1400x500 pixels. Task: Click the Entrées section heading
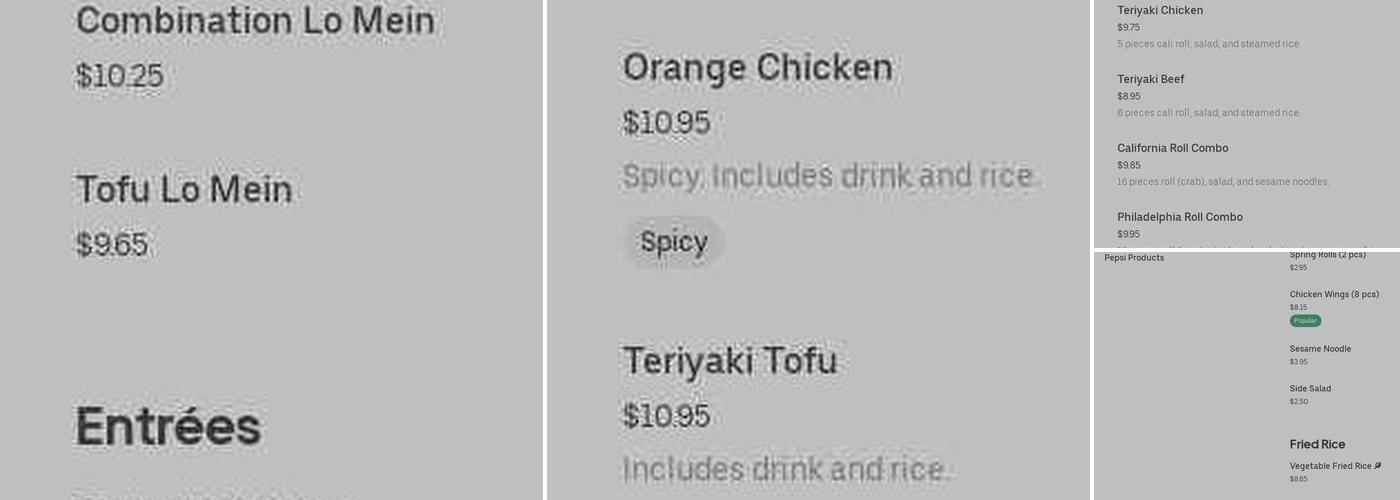168,426
